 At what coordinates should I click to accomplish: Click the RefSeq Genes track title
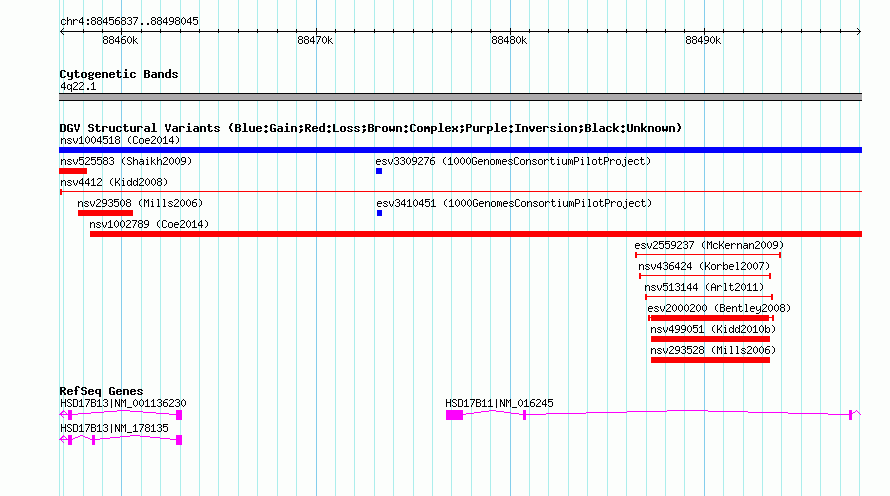(101, 391)
